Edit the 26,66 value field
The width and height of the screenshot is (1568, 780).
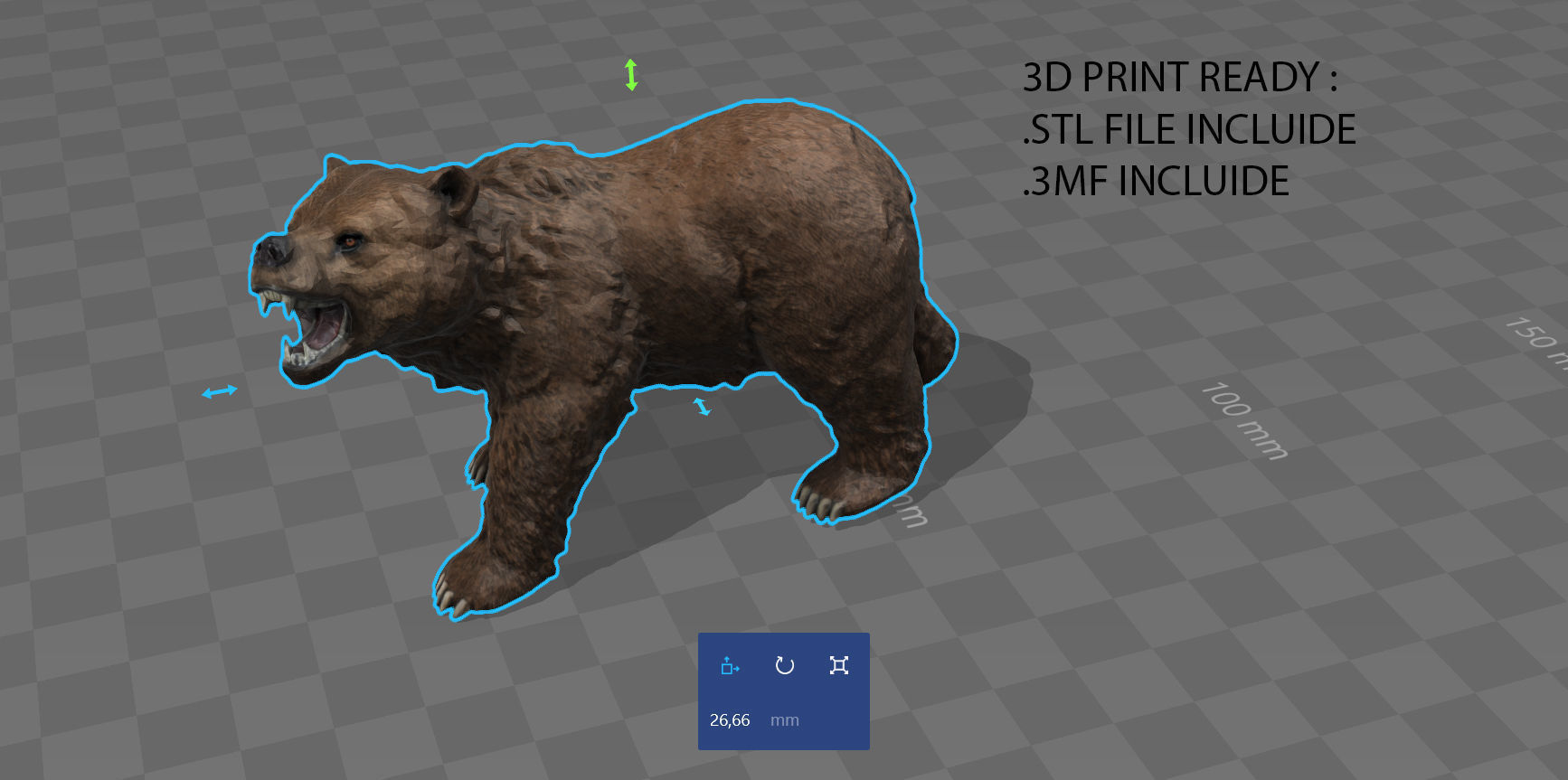pos(730,720)
